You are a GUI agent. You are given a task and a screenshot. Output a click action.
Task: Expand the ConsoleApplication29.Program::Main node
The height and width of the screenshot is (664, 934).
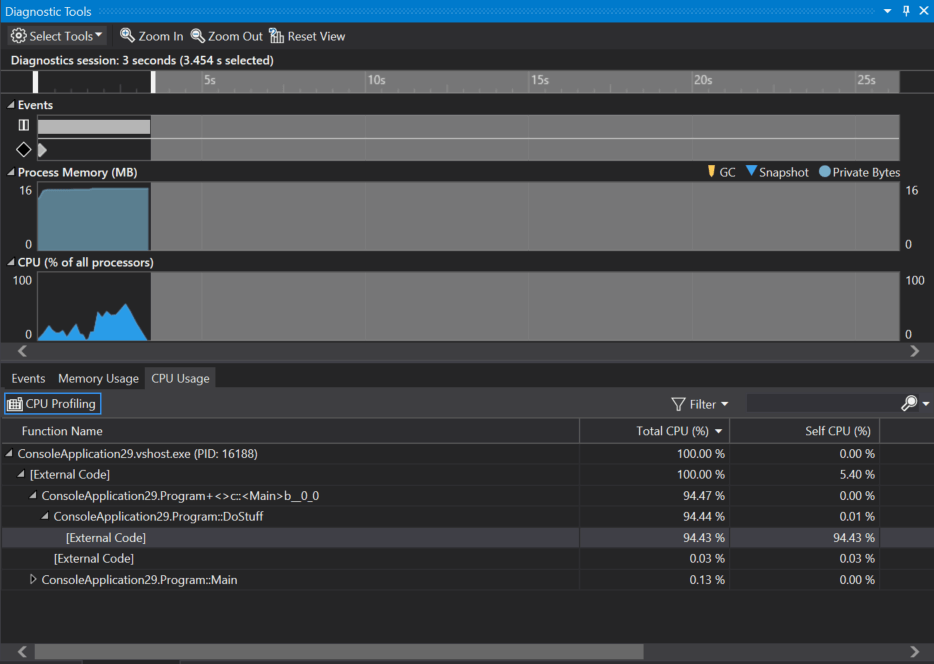tap(33, 580)
